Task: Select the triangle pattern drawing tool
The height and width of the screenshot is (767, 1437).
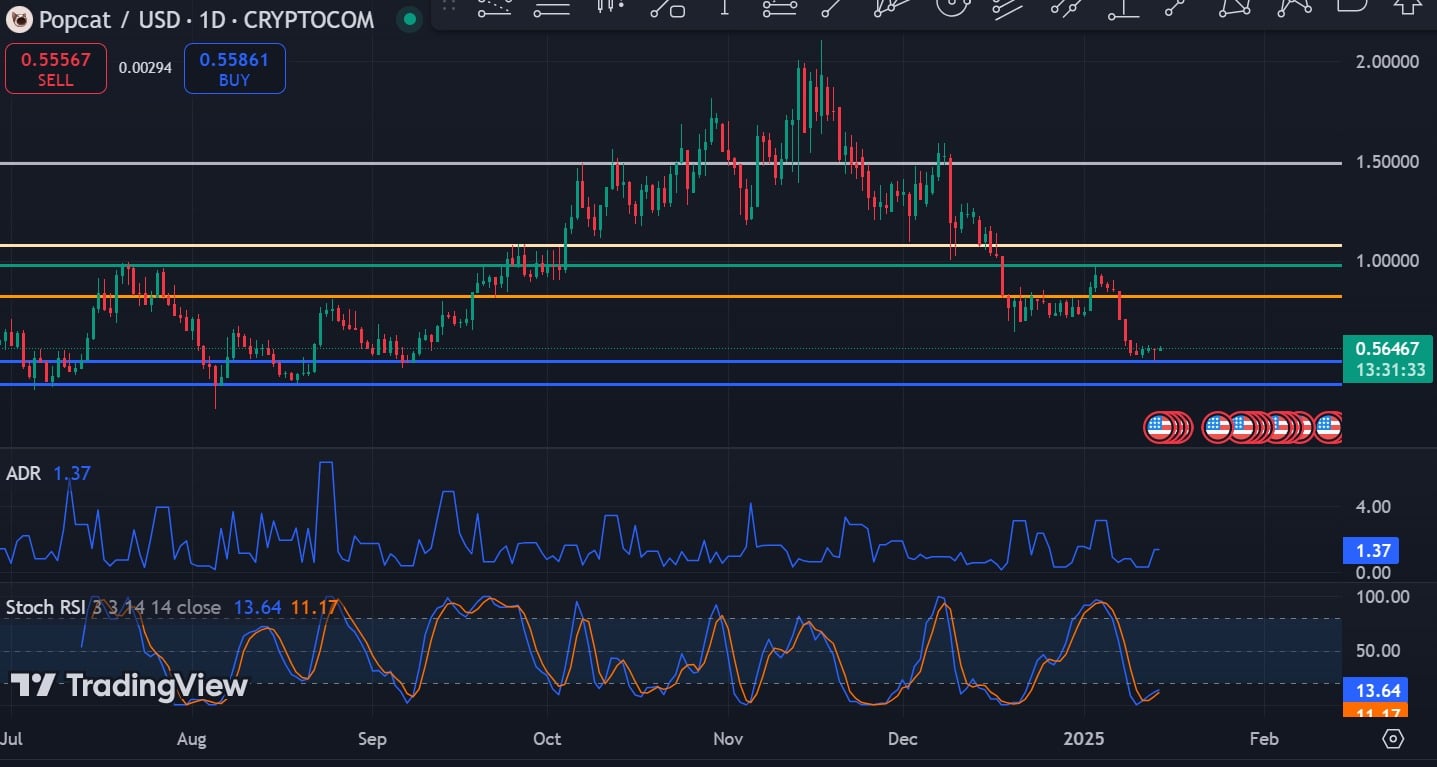Action: [1236, 6]
